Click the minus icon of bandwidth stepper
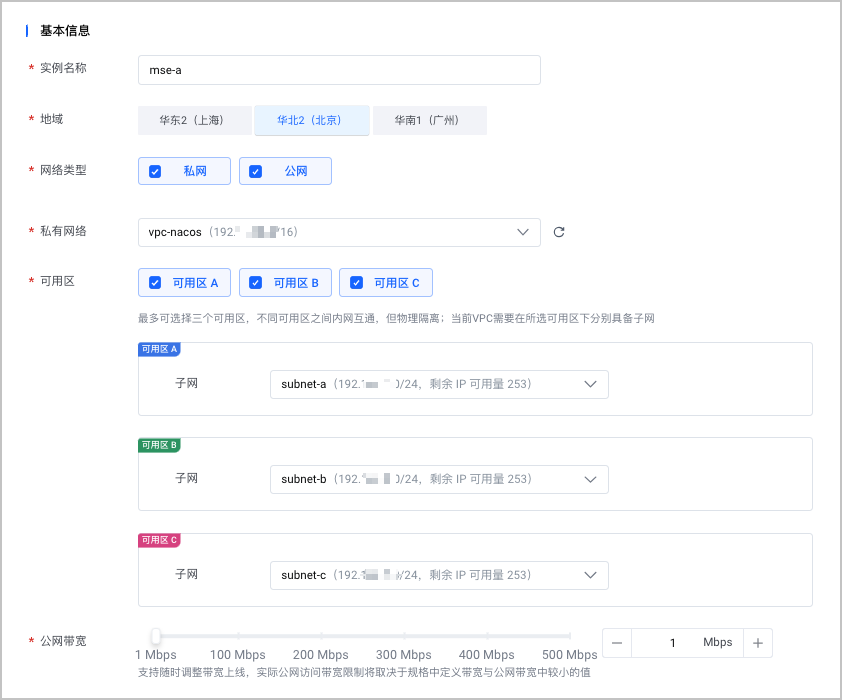Screen dimensions: 842x700 (617, 643)
